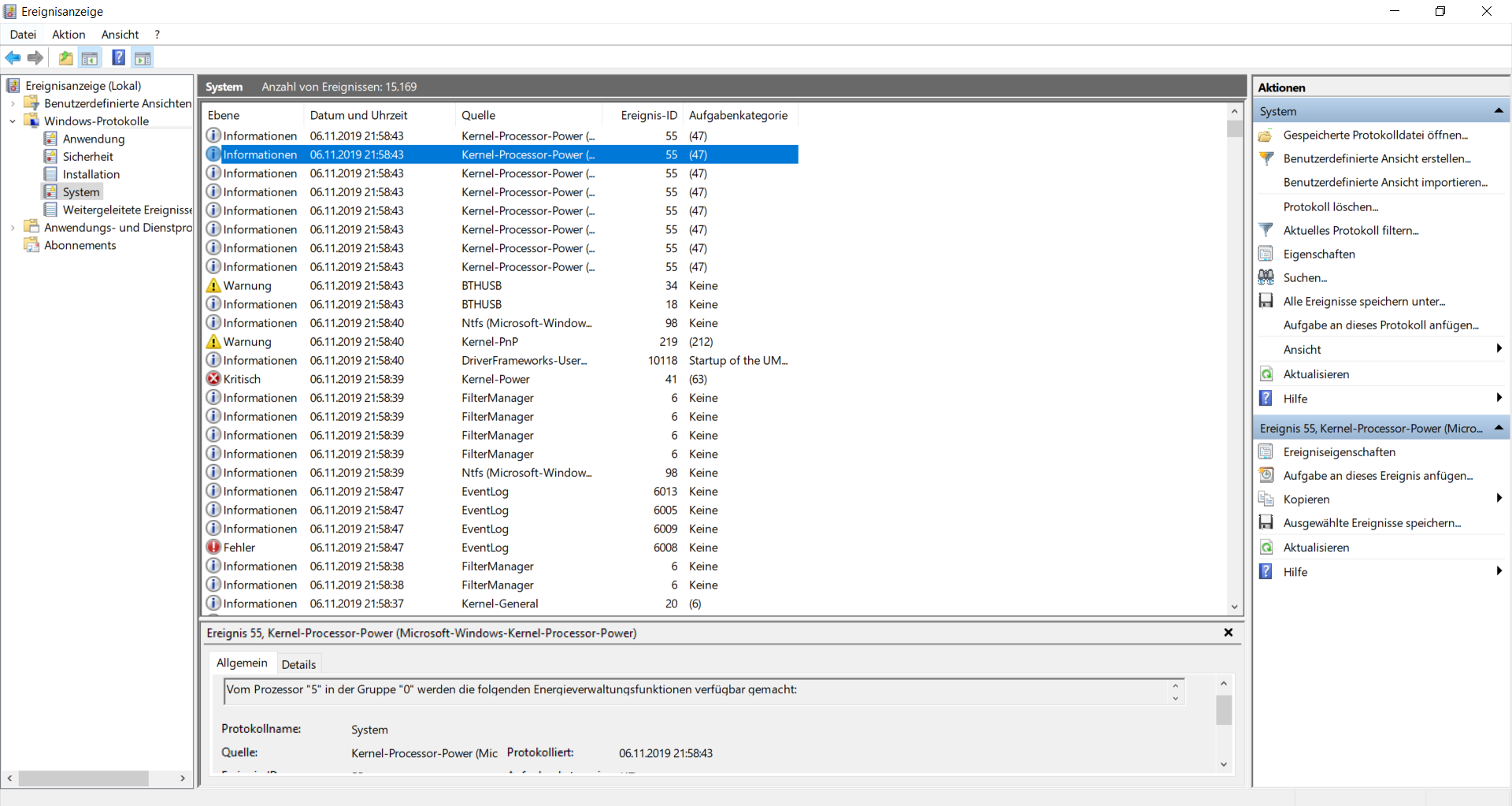This screenshot has height=806, width=1512.
Task: Click filter icon beside Aktuelles Protokoll filtern
Action: (x=1266, y=231)
